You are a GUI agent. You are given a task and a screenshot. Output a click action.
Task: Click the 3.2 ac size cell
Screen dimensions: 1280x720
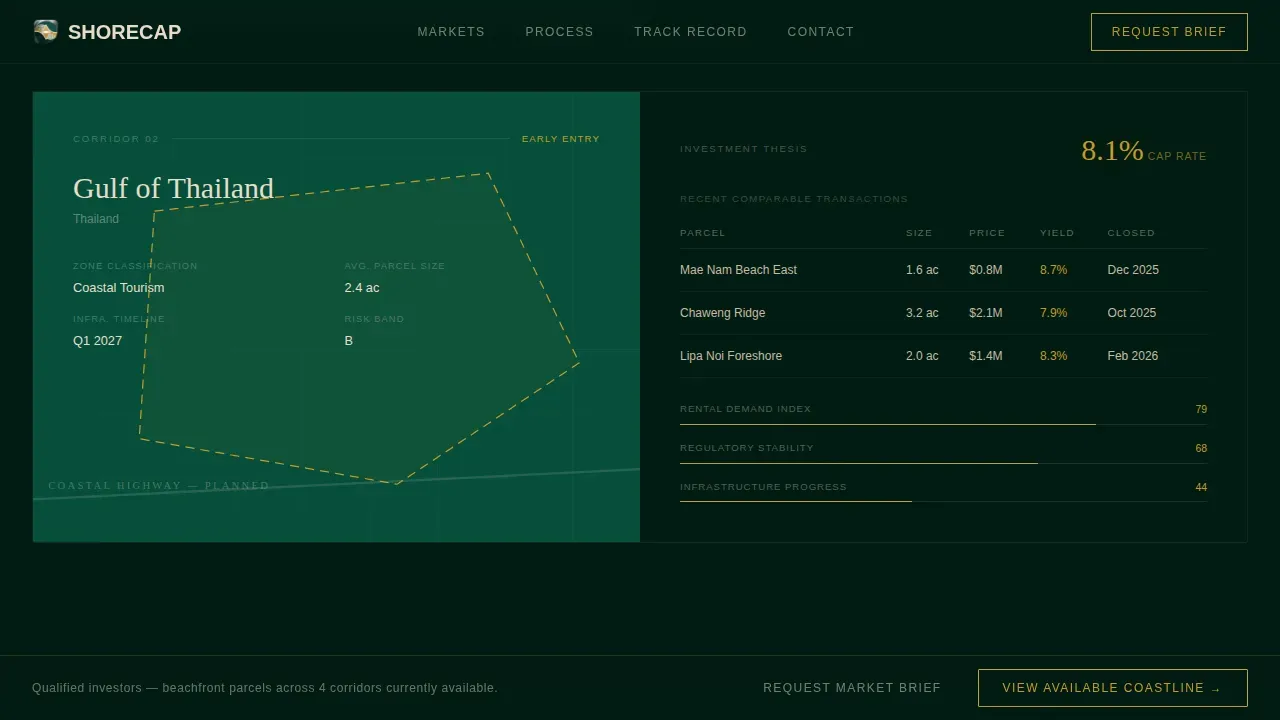click(922, 313)
